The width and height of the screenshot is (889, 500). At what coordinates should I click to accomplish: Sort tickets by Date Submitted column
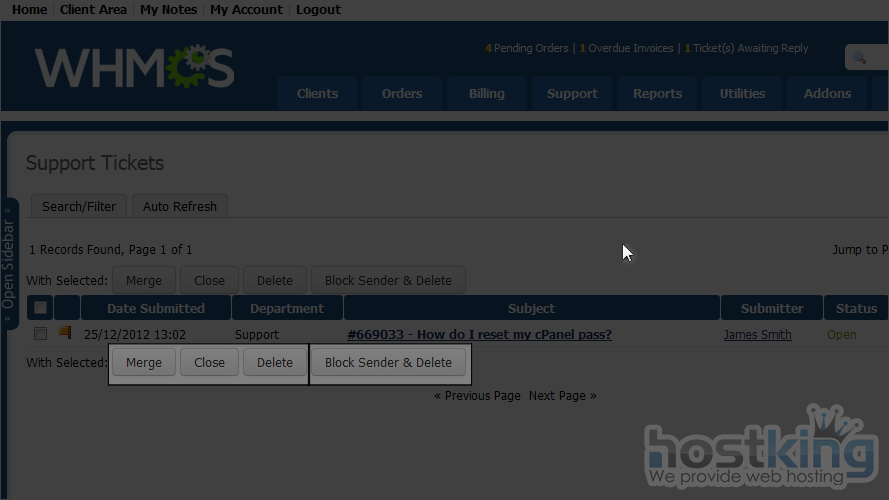pyautogui.click(x=156, y=309)
